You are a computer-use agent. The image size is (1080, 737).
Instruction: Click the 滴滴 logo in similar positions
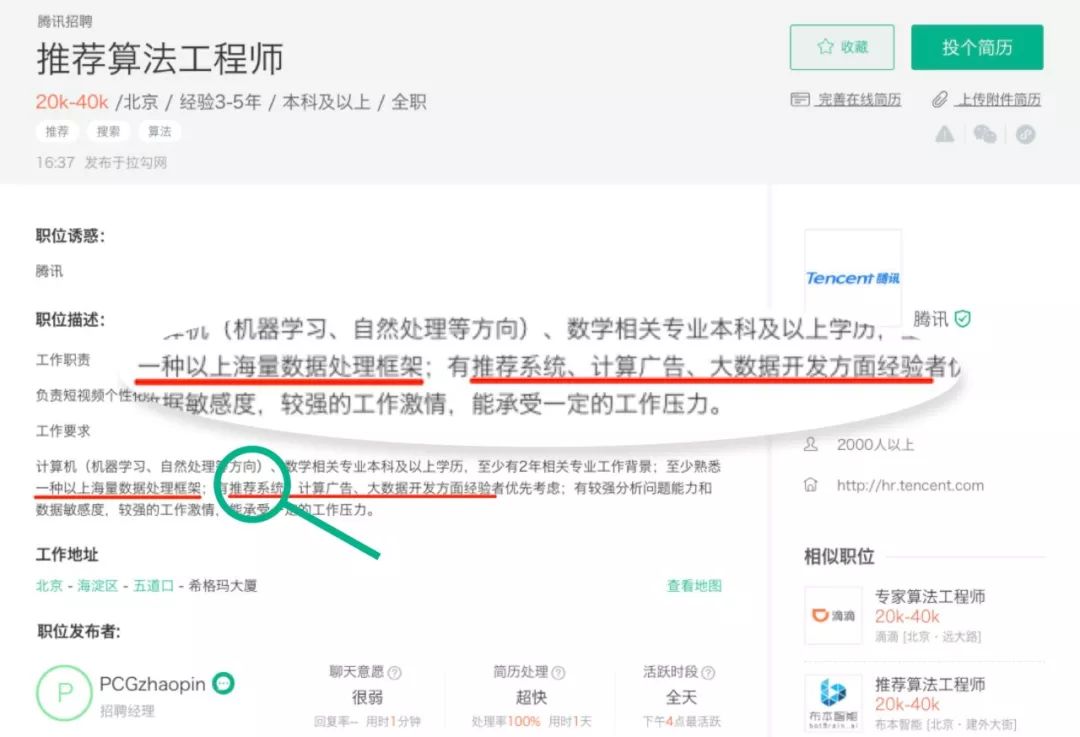tap(833, 615)
